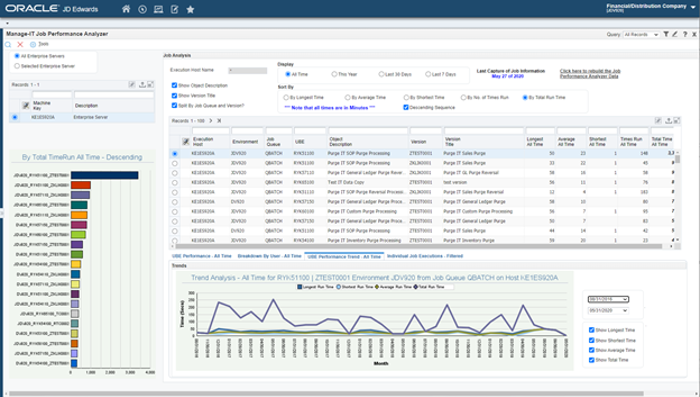This screenshot has width=700, height=397.
Task: Sort By Shortest Time
Action: point(406,97)
